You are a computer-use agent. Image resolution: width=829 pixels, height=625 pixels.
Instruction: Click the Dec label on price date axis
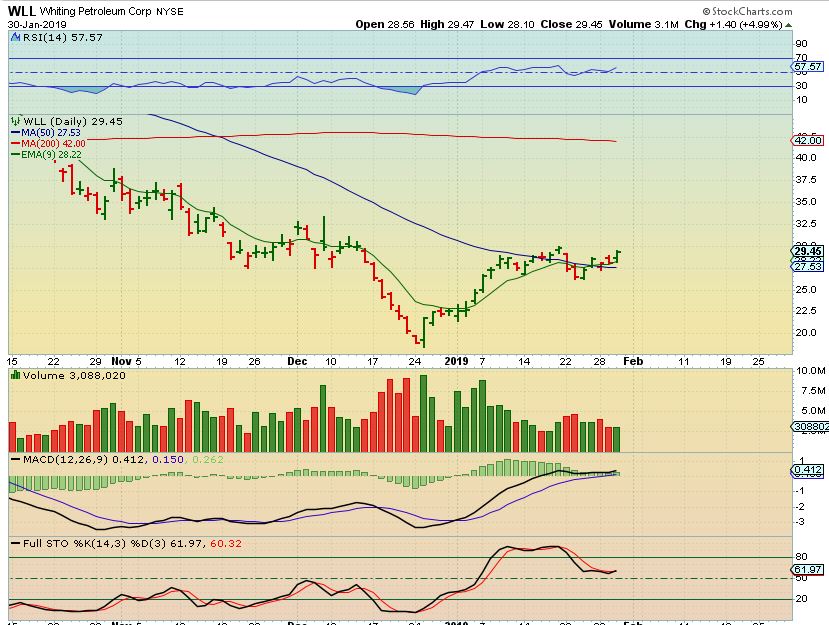(x=297, y=361)
